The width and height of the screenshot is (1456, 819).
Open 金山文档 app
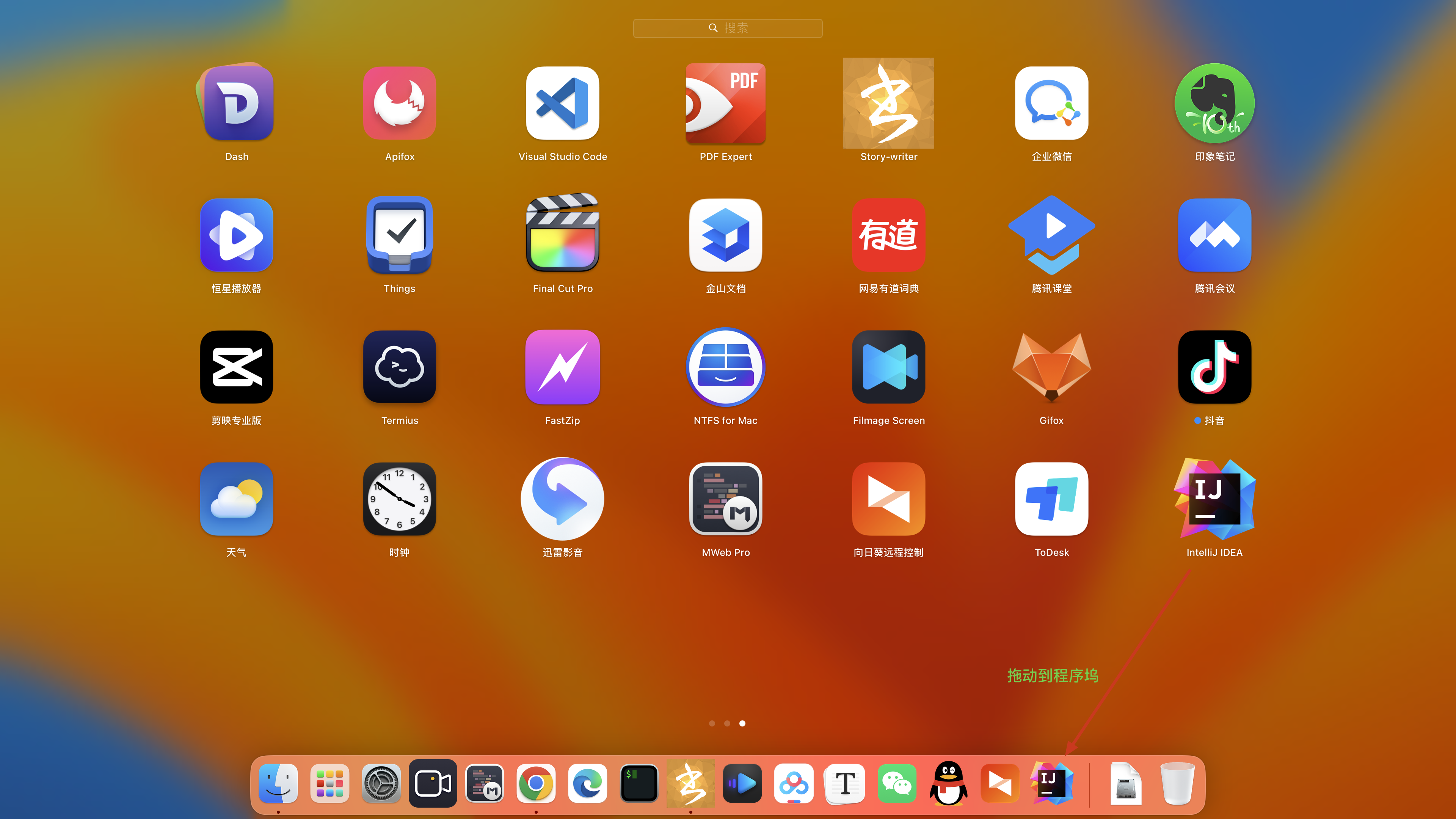(x=726, y=235)
